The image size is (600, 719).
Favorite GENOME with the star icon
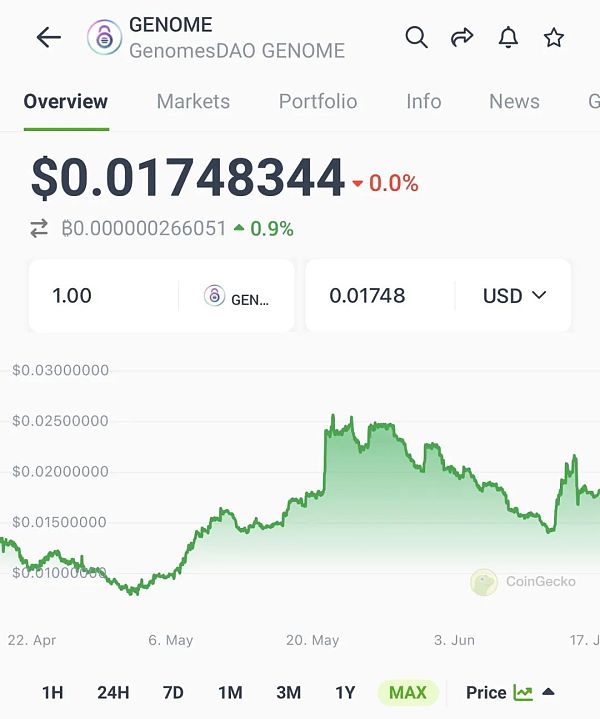554,38
